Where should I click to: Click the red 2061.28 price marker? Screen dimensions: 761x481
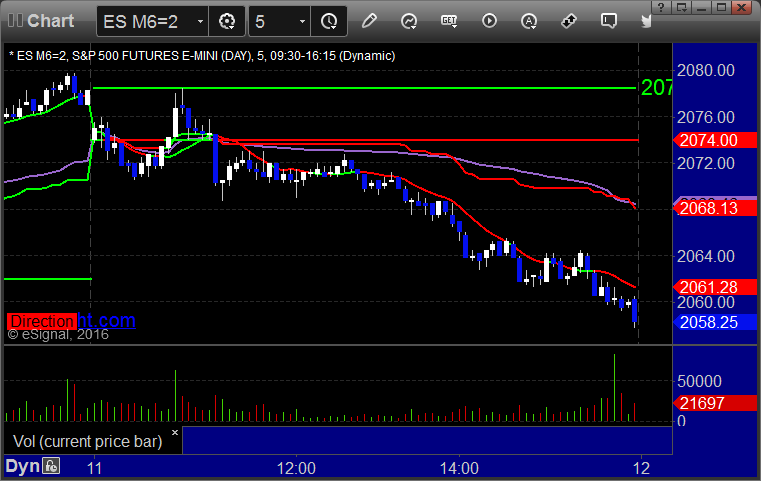click(x=715, y=287)
